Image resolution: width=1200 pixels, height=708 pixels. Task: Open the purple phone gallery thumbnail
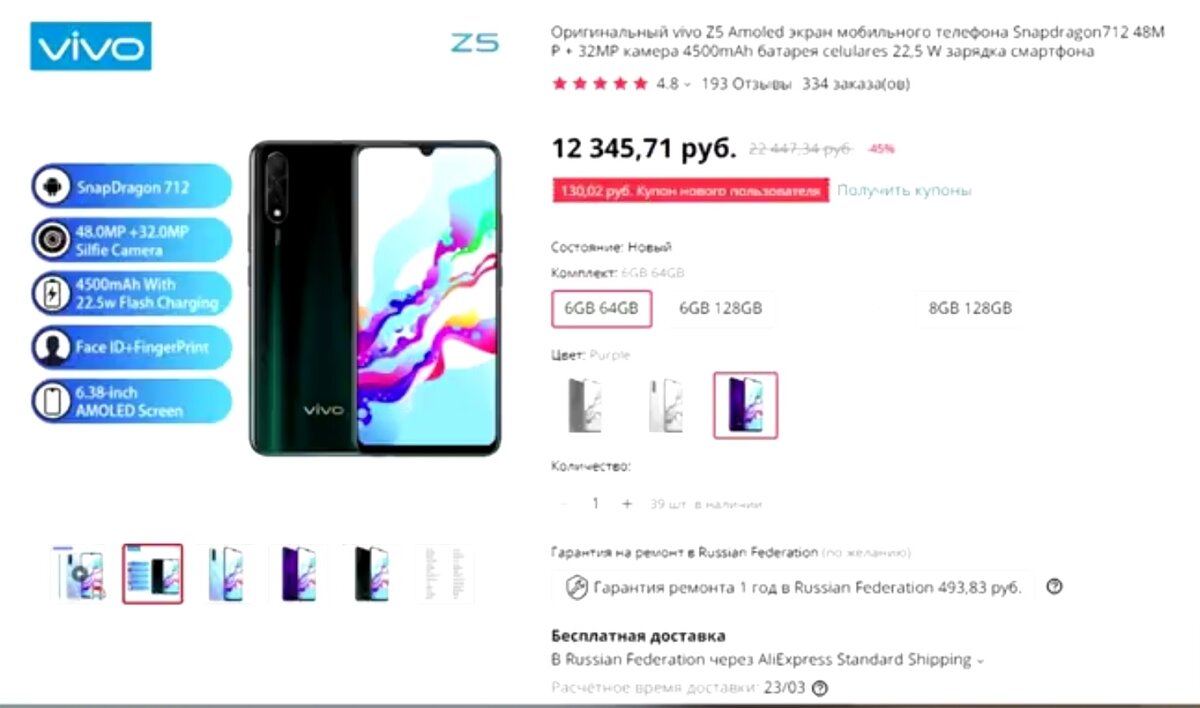[x=298, y=574]
